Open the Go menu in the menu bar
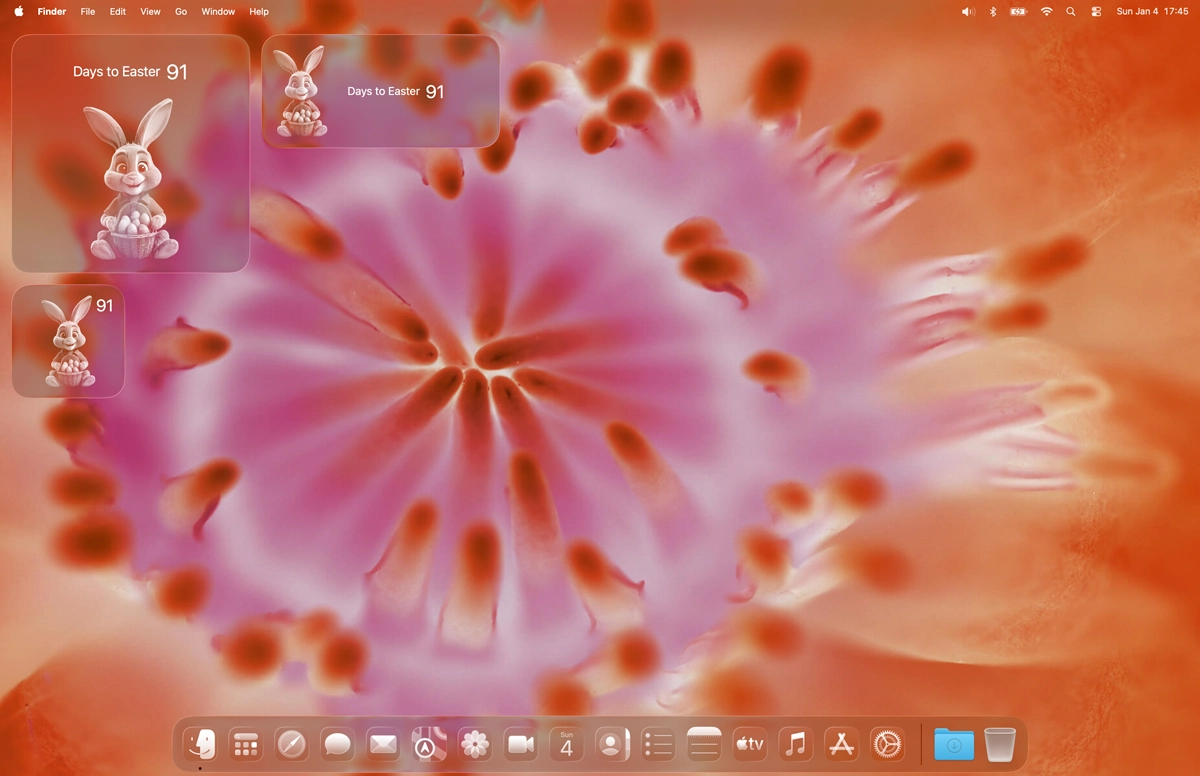 (x=180, y=11)
